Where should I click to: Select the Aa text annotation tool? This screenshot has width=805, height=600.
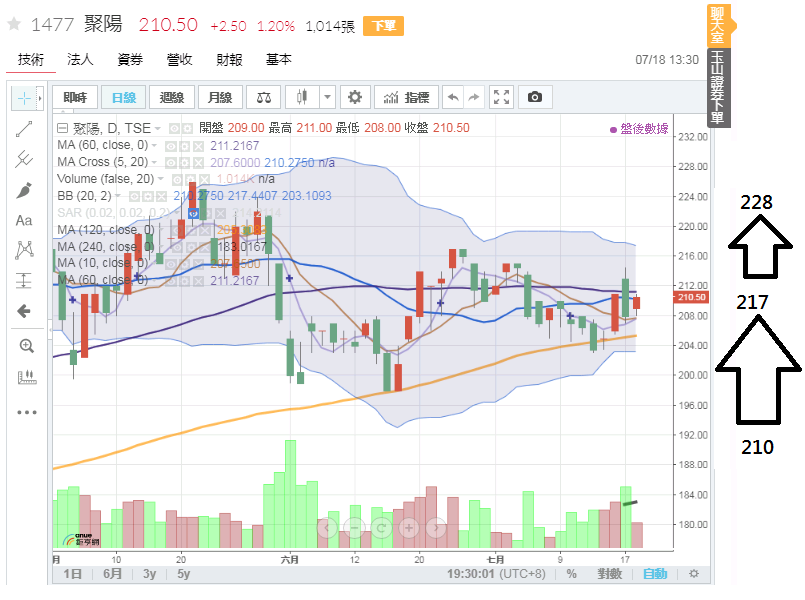[x=24, y=221]
